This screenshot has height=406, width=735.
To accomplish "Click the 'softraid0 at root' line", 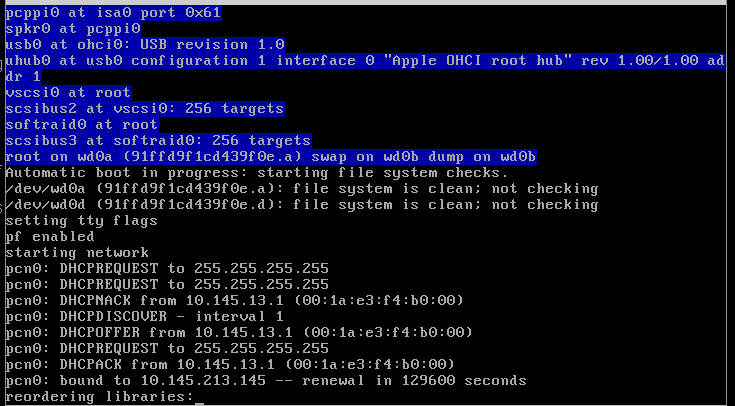I will [82, 125].
